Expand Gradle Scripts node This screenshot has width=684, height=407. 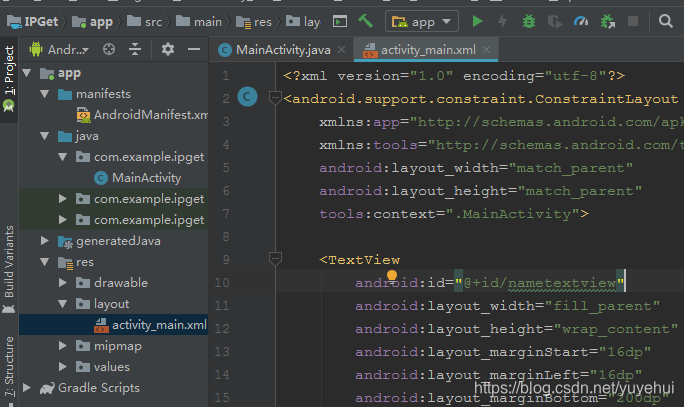click(x=27, y=388)
